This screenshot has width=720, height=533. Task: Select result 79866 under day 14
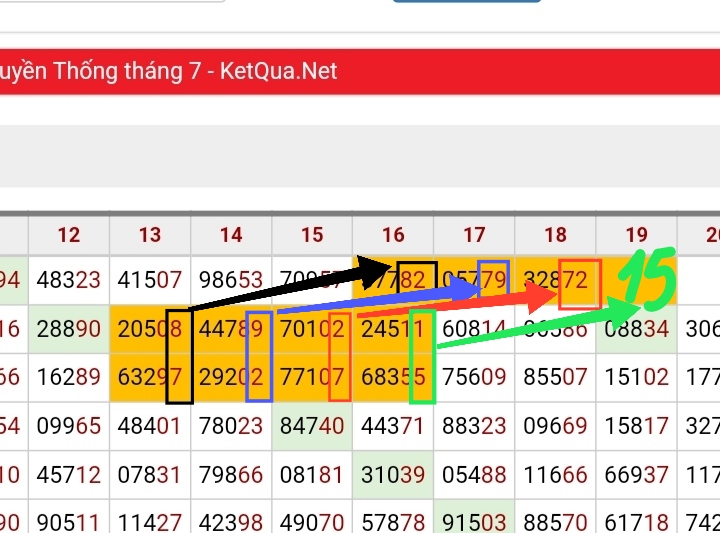pyautogui.click(x=231, y=475)
